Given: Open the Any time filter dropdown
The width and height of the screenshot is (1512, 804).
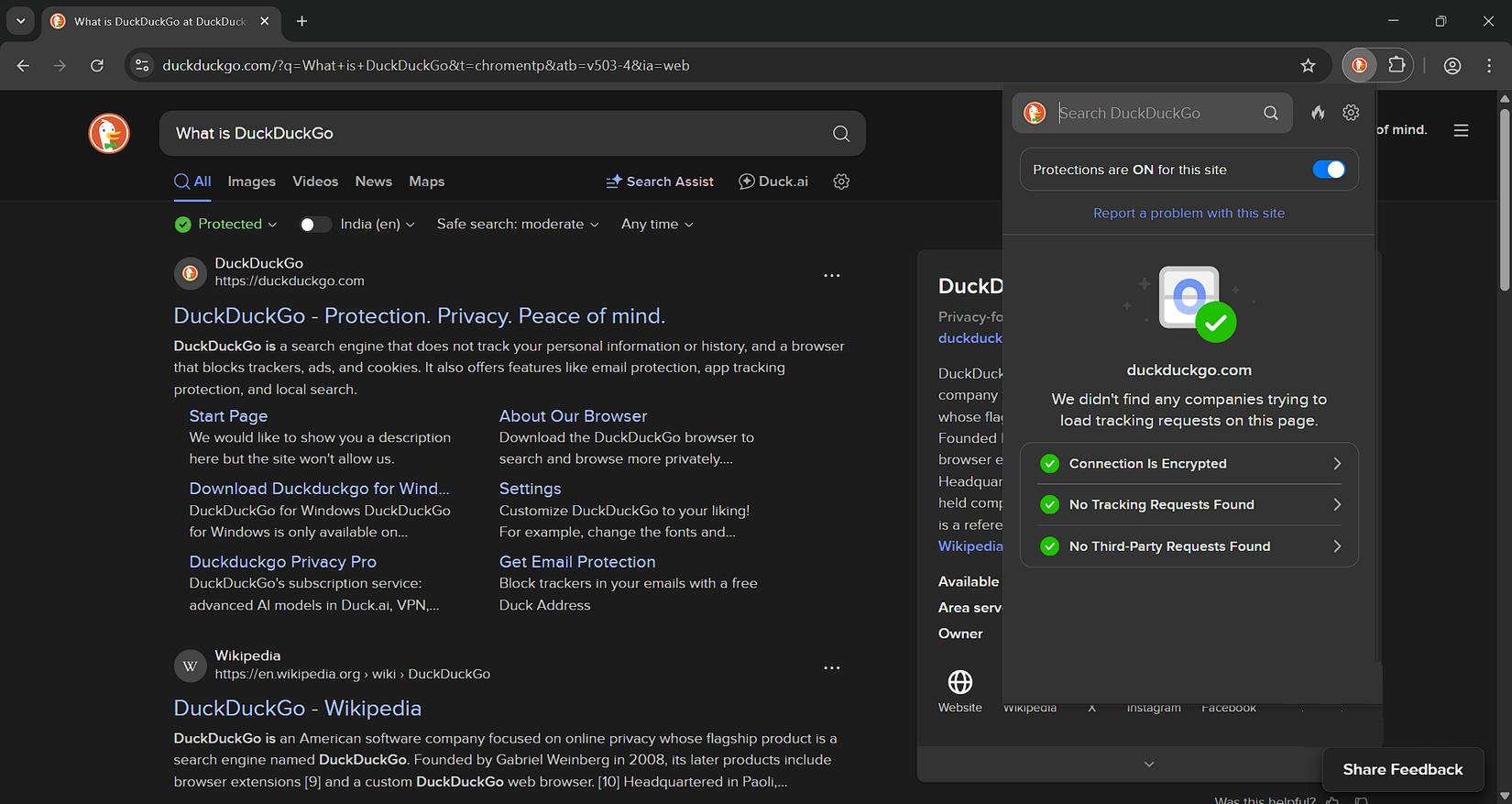Looking at the screenshot, I should [657, 225].
